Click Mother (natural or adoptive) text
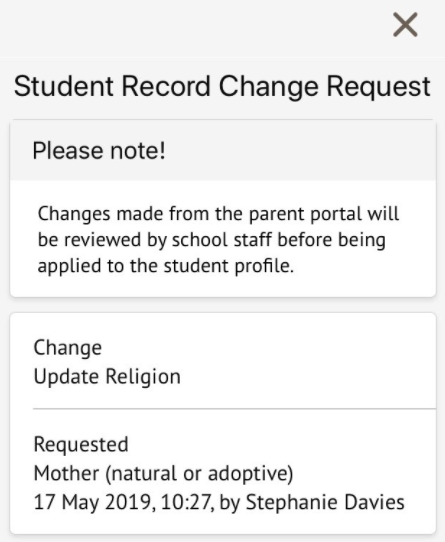Image resolution: width=445 pixels, height=542 pixels. (x=164, y=473)
